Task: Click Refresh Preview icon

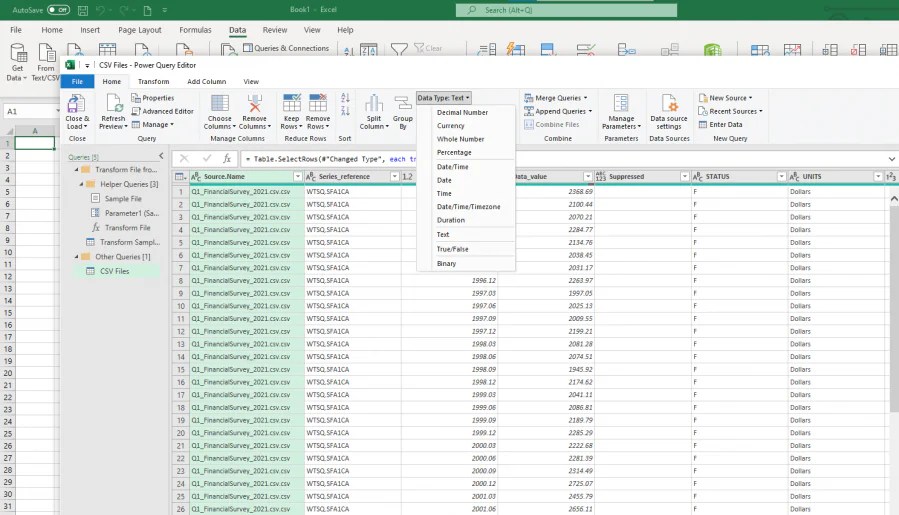Action: pyautogui.click(x=114, y=104)
